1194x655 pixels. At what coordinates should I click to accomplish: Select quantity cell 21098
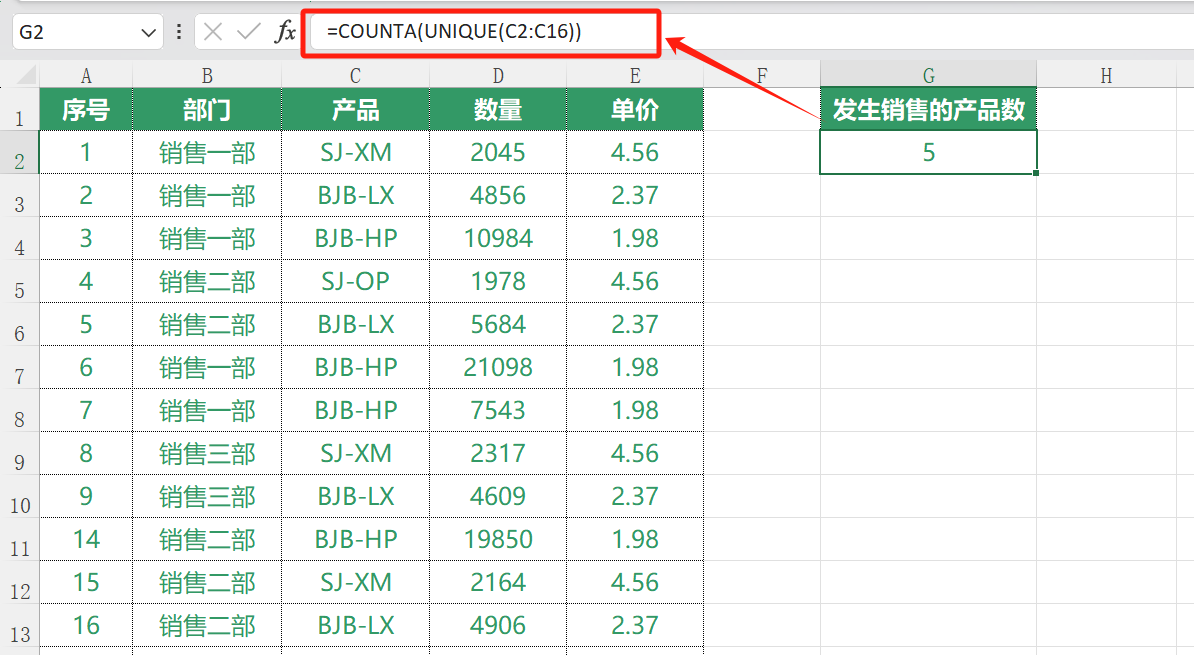click(498, 368)
